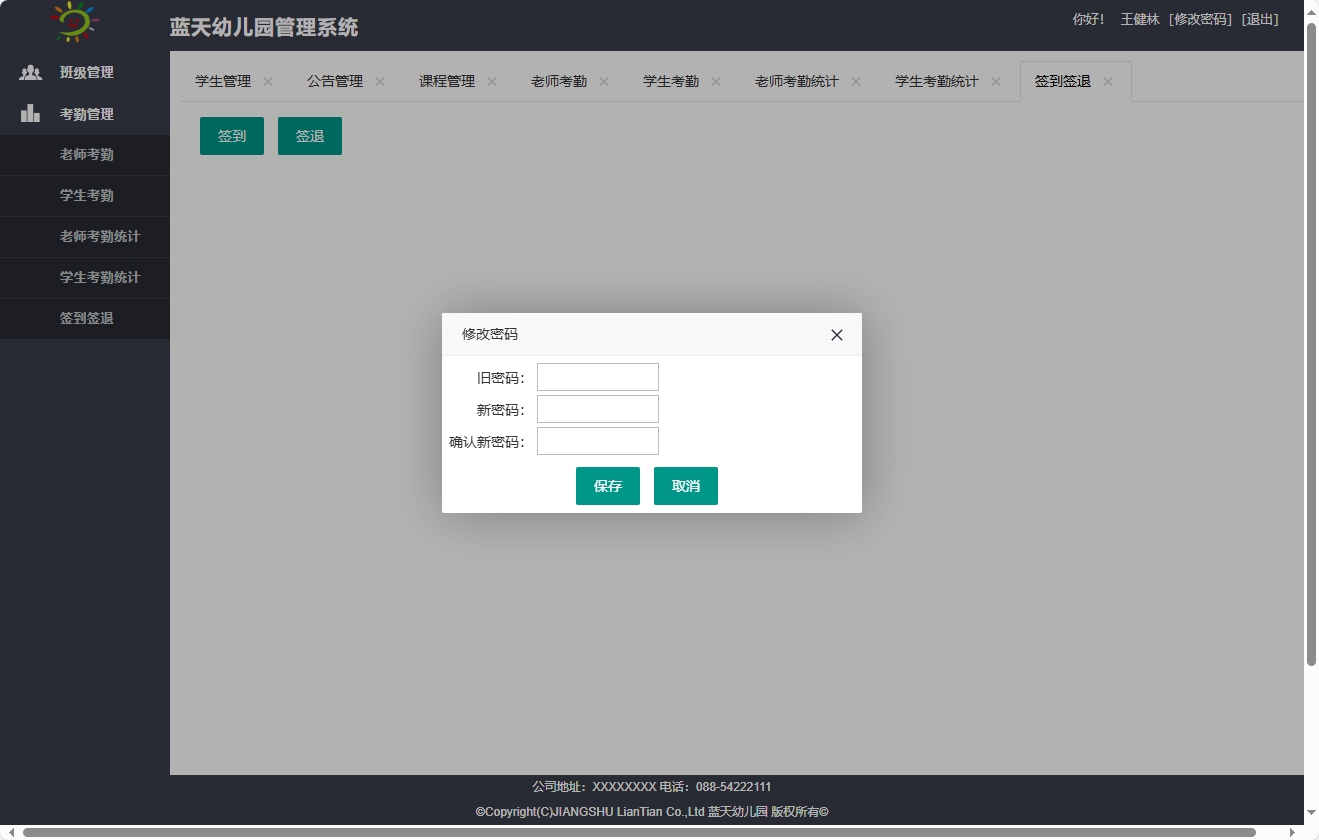
Task: Click the sun logo in the sidebar
Action: [74, 21]
